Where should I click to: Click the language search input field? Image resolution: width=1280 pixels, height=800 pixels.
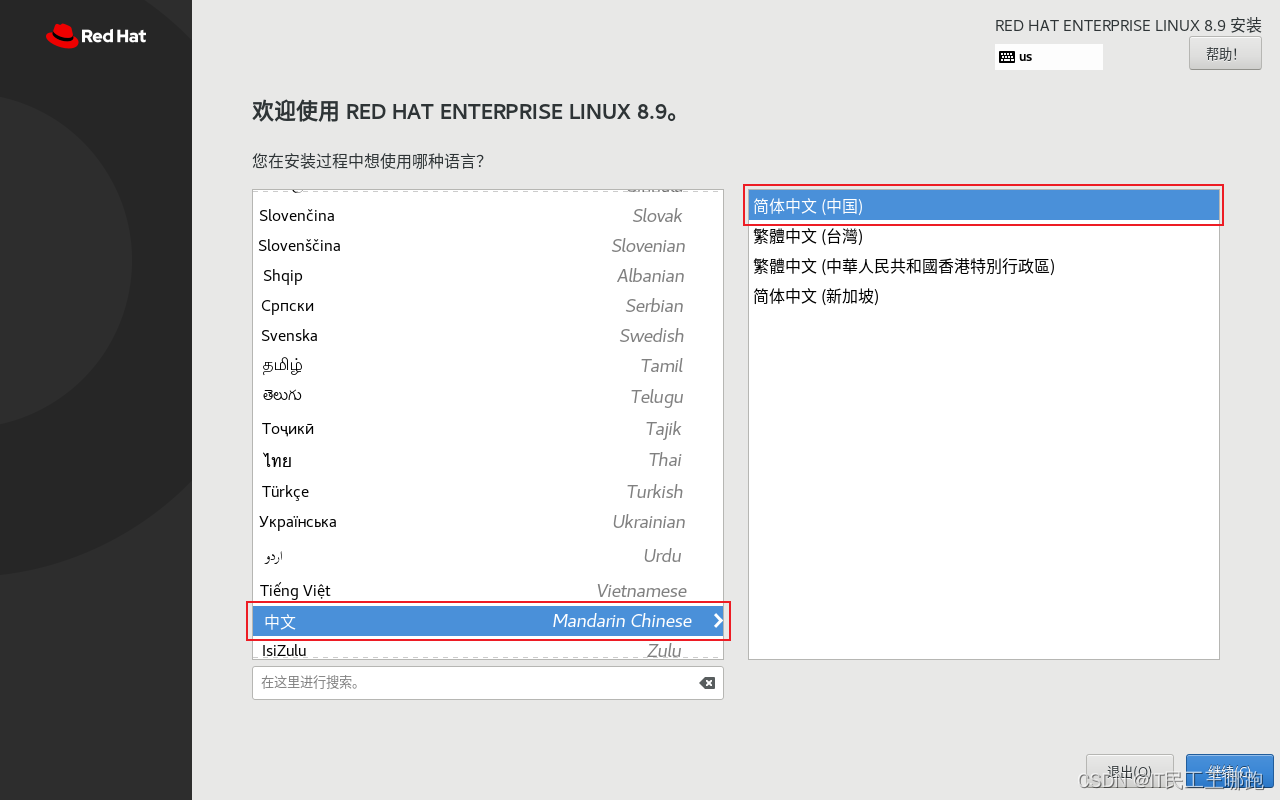tap(488, 683)
